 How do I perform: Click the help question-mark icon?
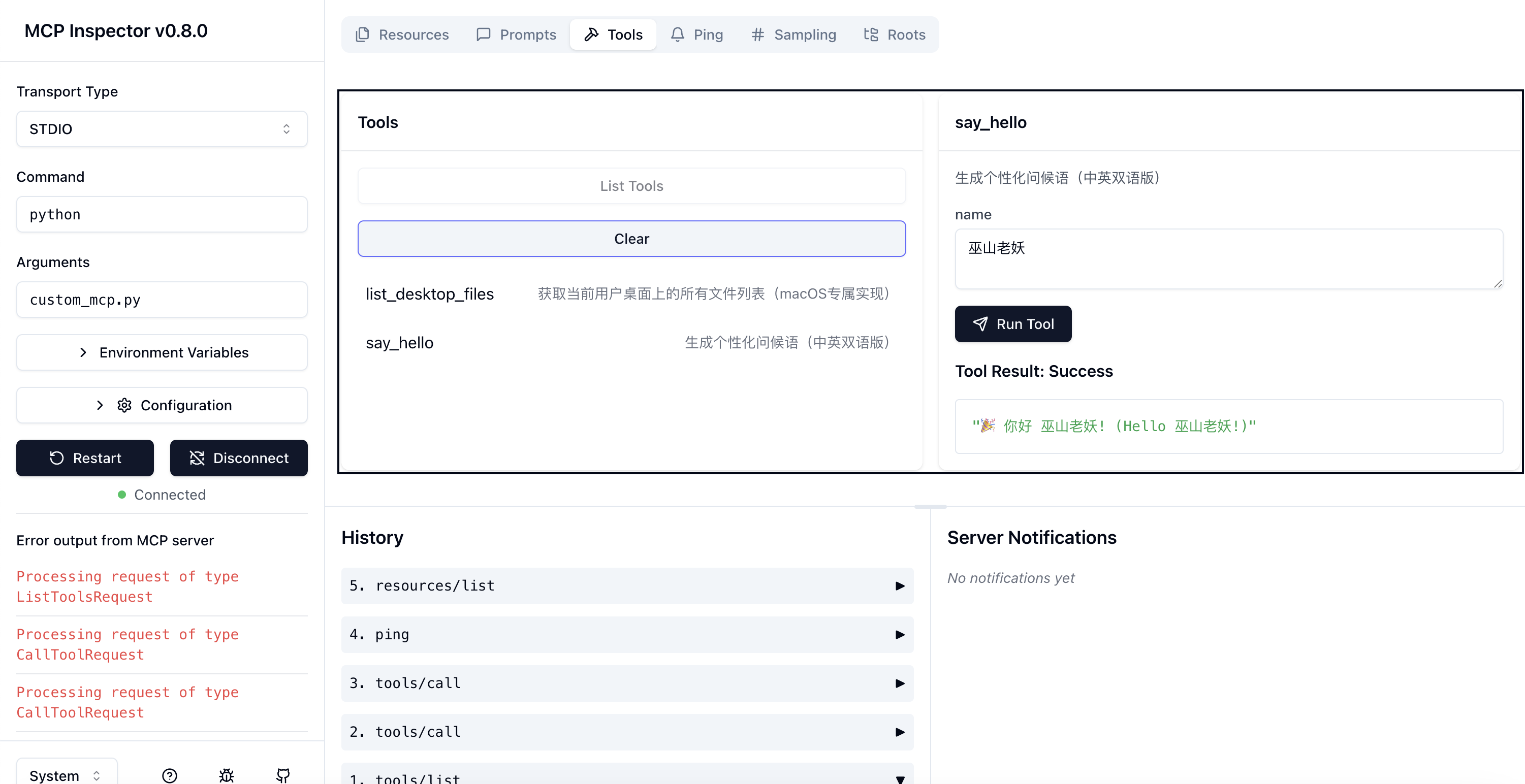[x=169, y=774]
